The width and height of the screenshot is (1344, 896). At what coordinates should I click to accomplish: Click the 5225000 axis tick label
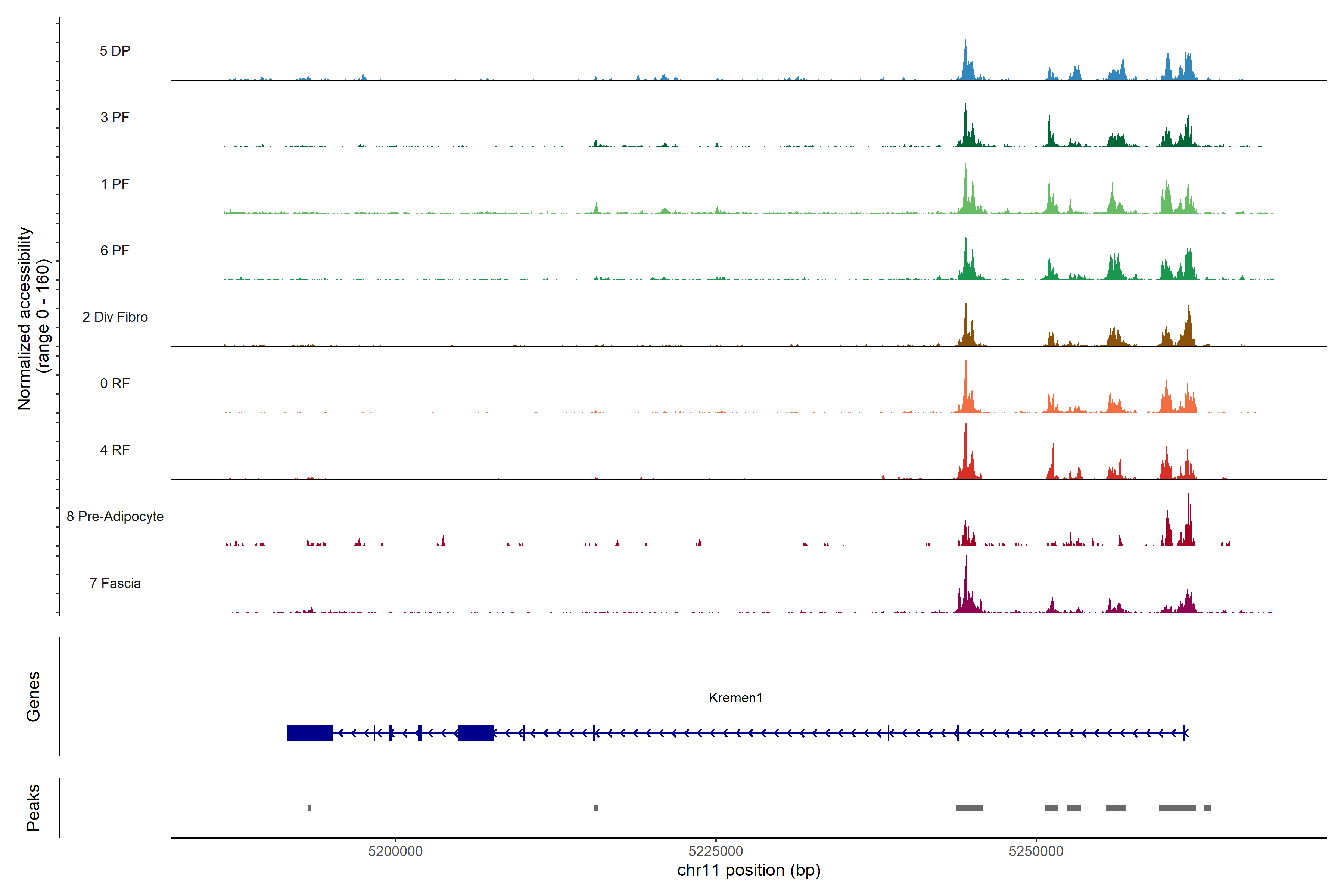[715, 851]
